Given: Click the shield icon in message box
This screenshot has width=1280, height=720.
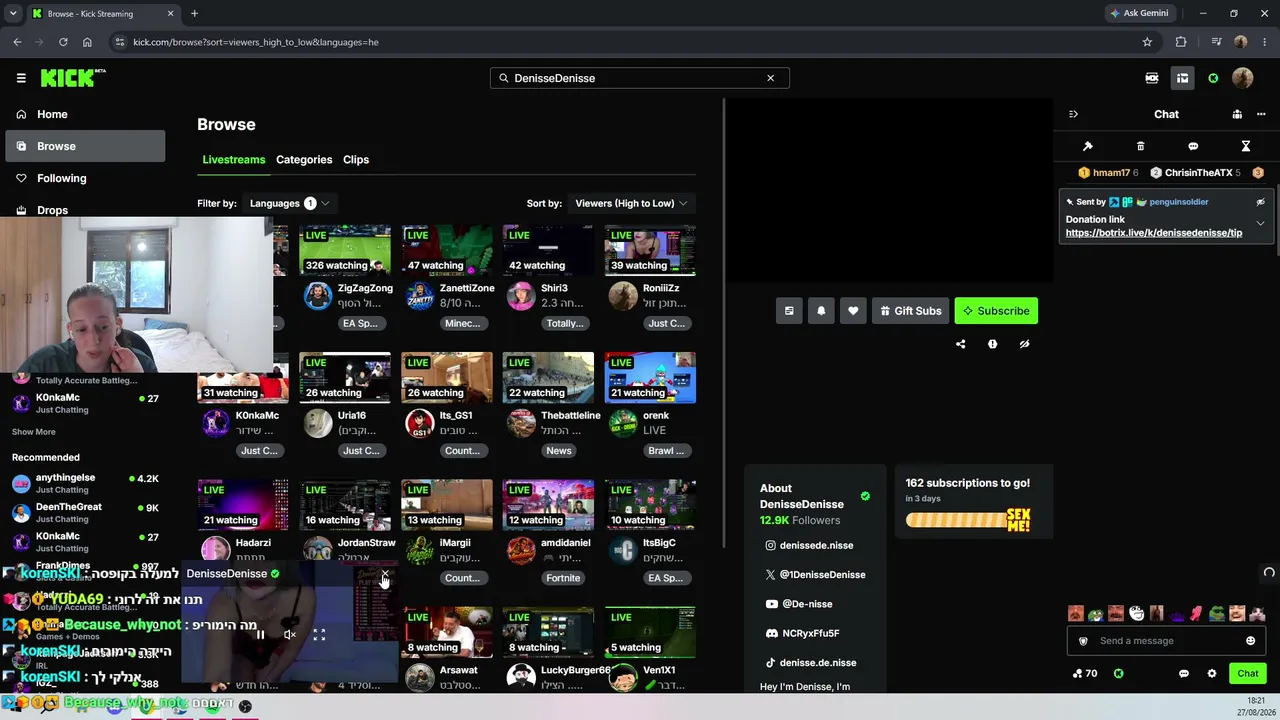Looking at the screenshot, I should pos(1083,641).
